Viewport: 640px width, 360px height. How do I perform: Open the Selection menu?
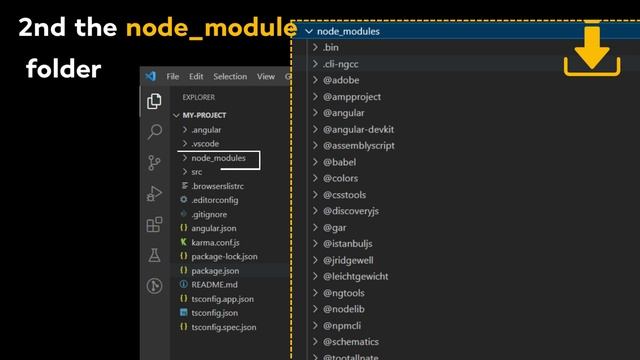pyautogui.click(x=230, y=76)
